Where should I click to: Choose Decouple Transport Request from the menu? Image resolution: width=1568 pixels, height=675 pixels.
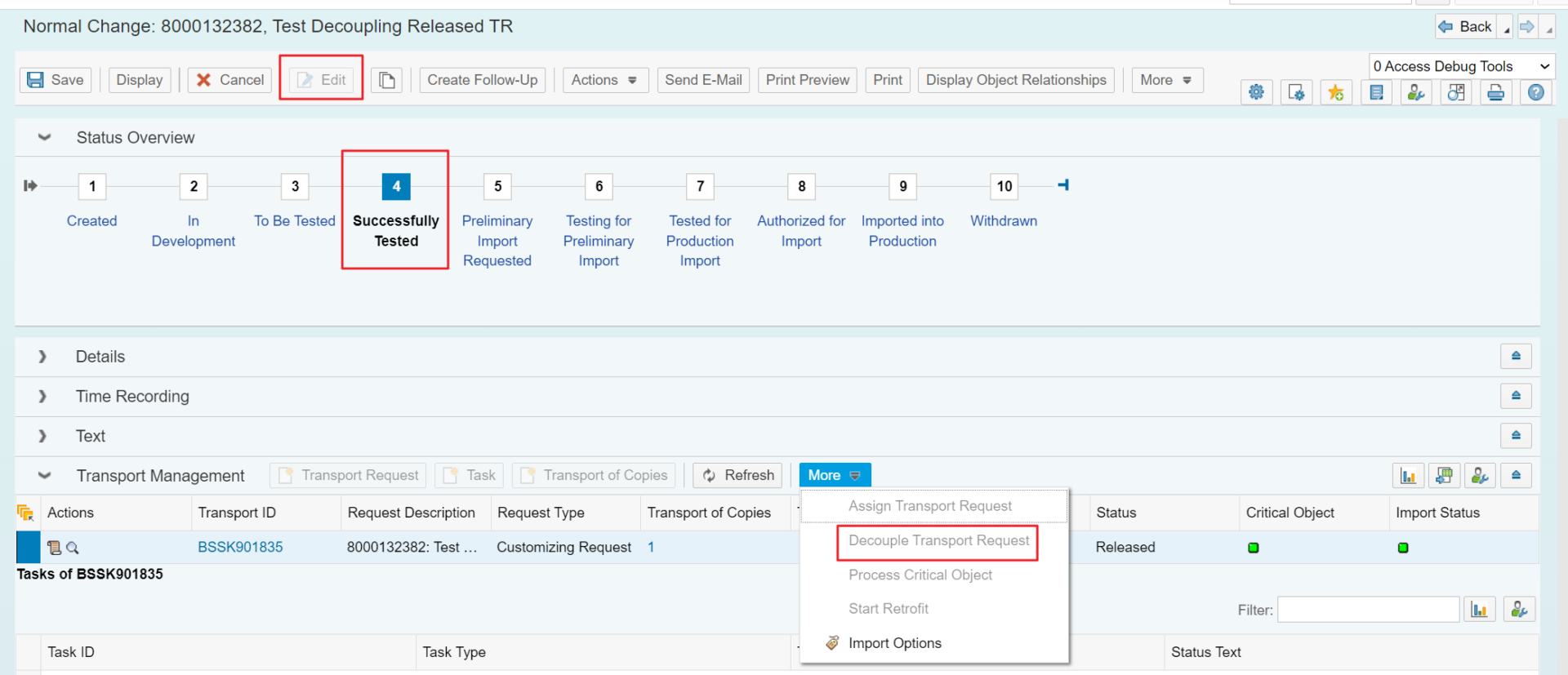coord(938,541)
